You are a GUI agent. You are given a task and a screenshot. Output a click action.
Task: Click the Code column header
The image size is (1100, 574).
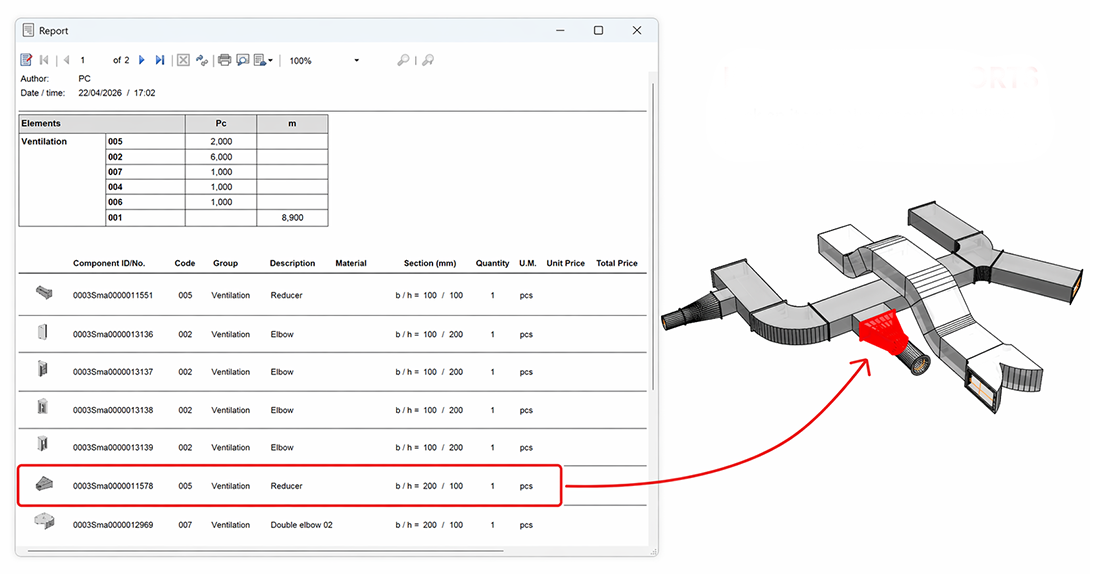(185, 263)
